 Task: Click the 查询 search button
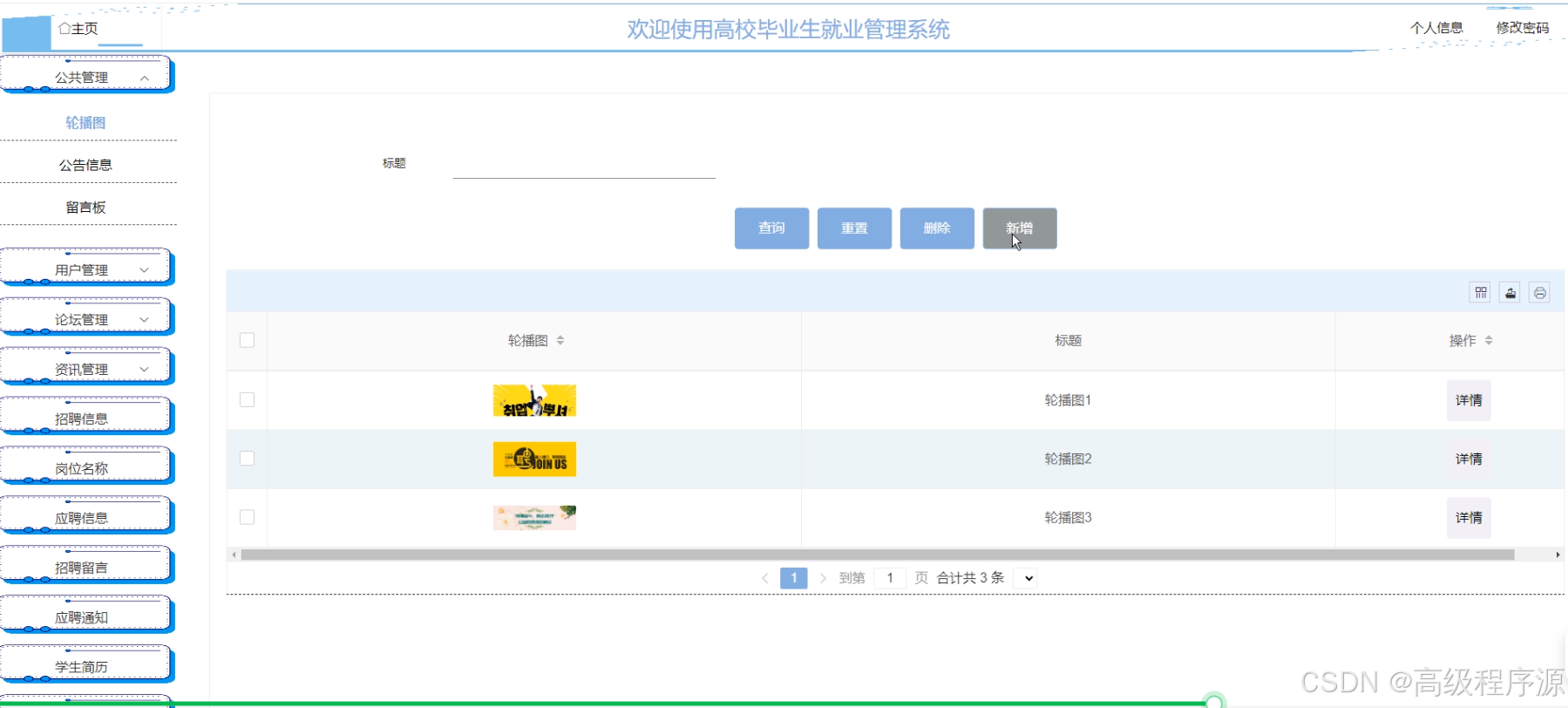pyautogui.click(x=771, y=228)
